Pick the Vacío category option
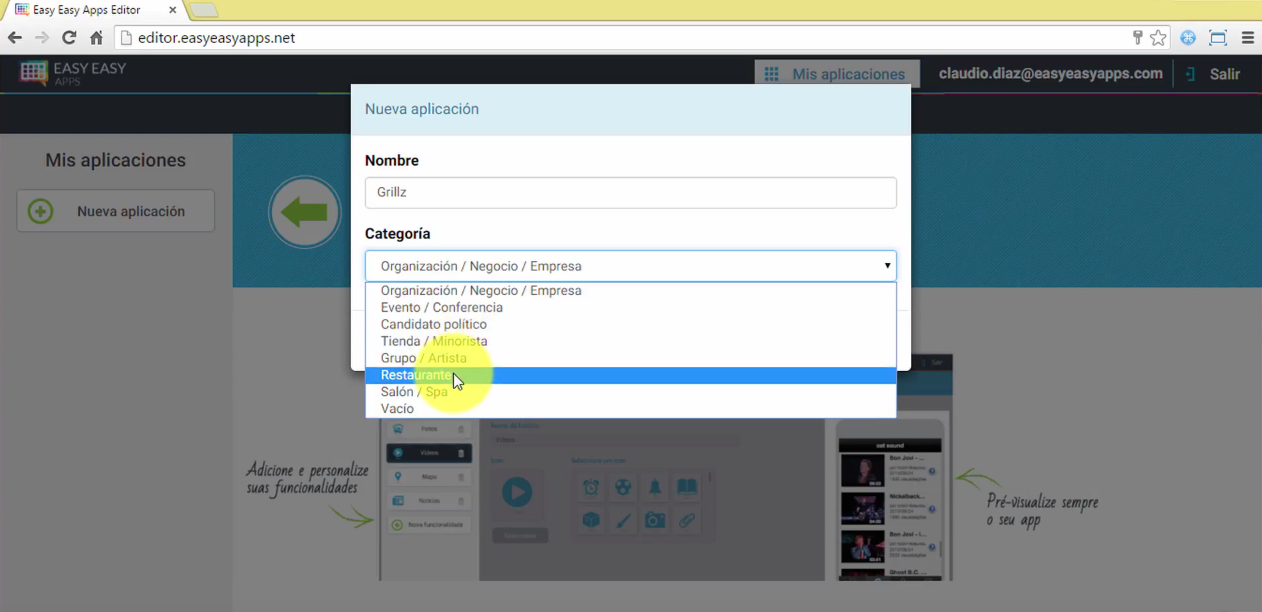This screenshot has width=1262, height=612. 397,409
